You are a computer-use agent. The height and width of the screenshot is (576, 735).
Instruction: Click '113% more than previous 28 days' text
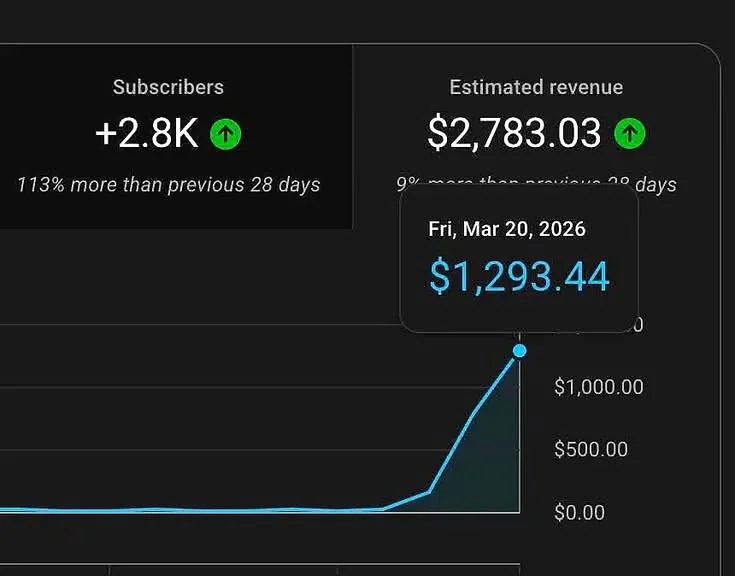coord(169,185)
